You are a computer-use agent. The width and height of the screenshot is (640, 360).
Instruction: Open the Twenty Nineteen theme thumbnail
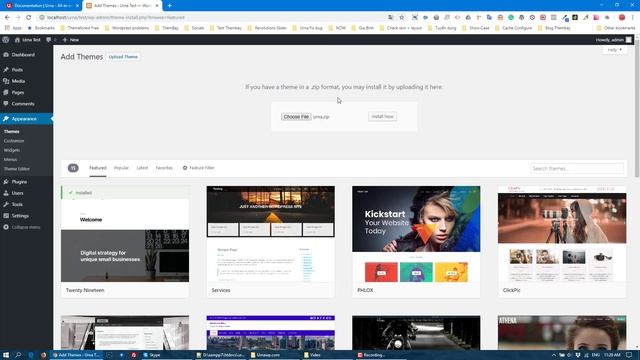[125, 234]
